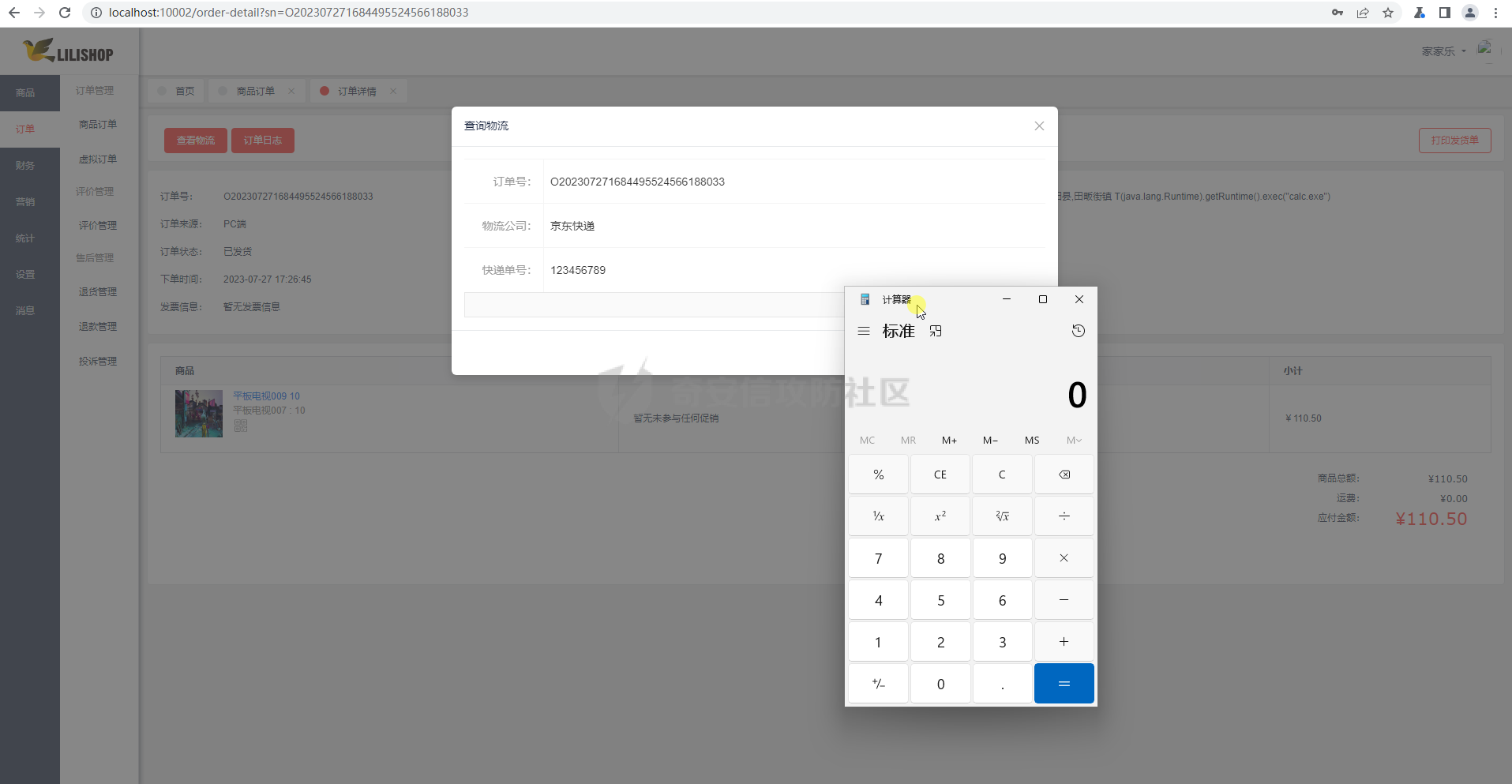Viewport: 1512px width, 784px height.
Task: Reload the browser page
Action: point(65,13)
